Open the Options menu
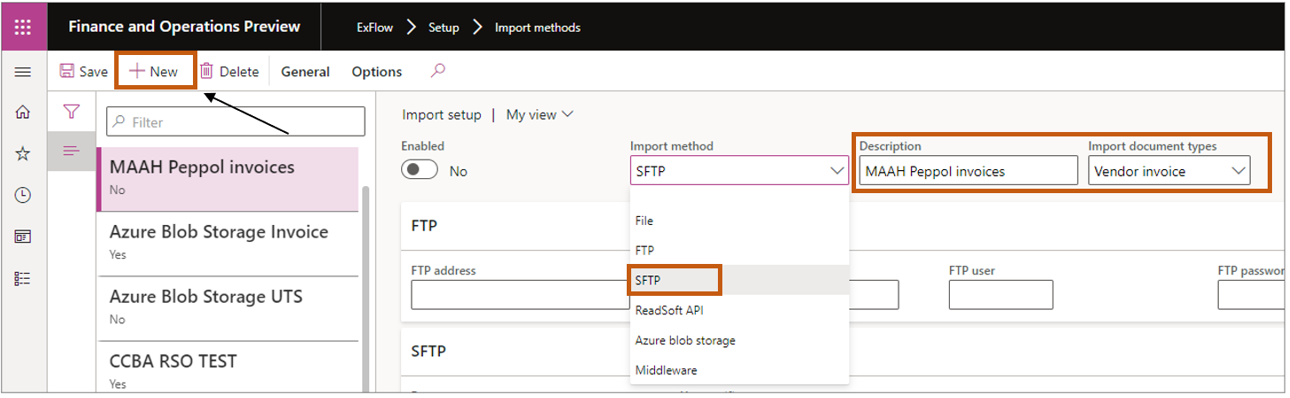This screenshot has width=1290, height=398. 377,72
